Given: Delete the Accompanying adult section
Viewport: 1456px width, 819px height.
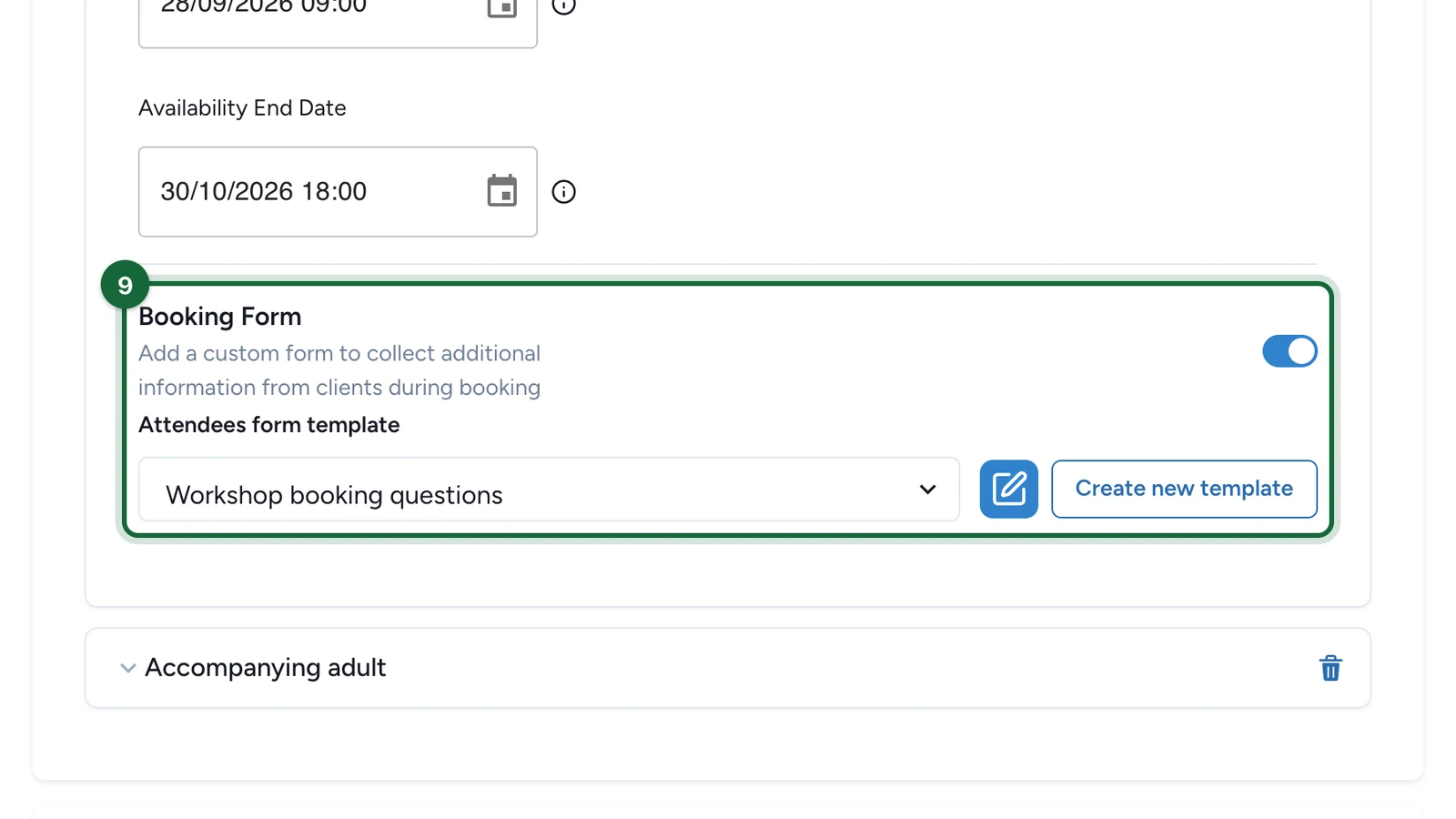Looking at the screenshot, I should pyautogui.click(x=1330, y=668).
